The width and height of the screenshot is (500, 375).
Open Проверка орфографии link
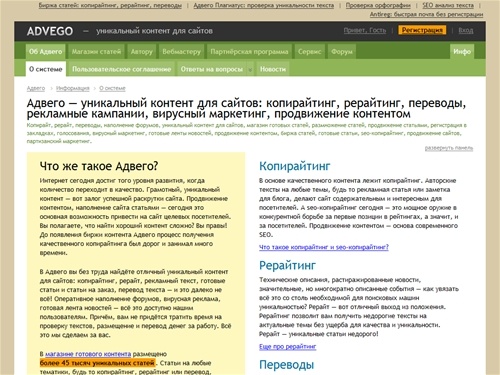tap(378, 5)
